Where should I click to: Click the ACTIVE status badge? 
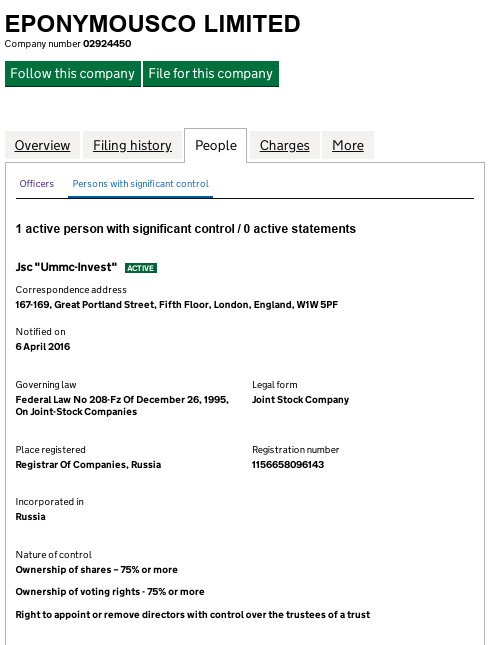click(x=141, y=268)
